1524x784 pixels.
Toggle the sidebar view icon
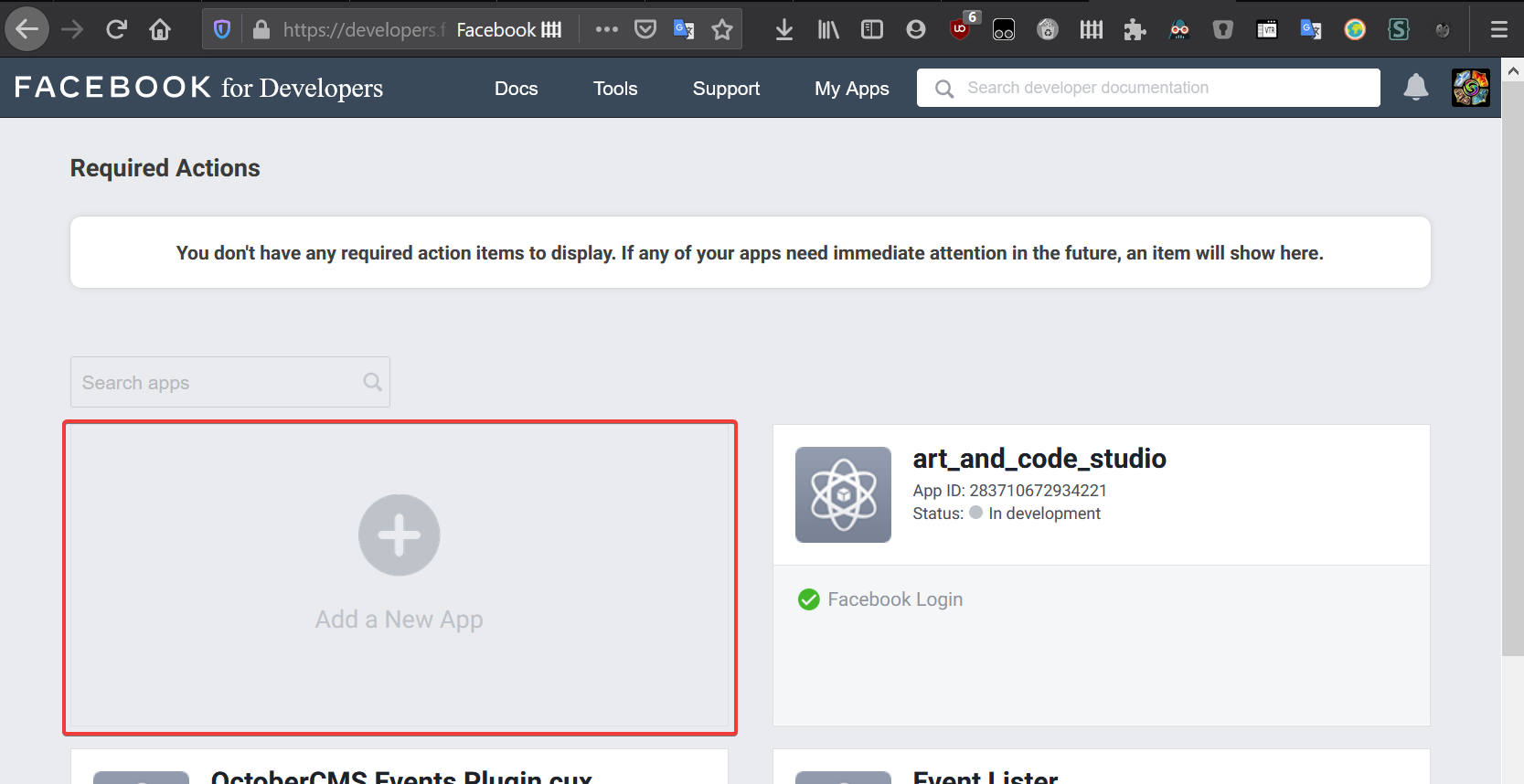[x=872, y=29]
